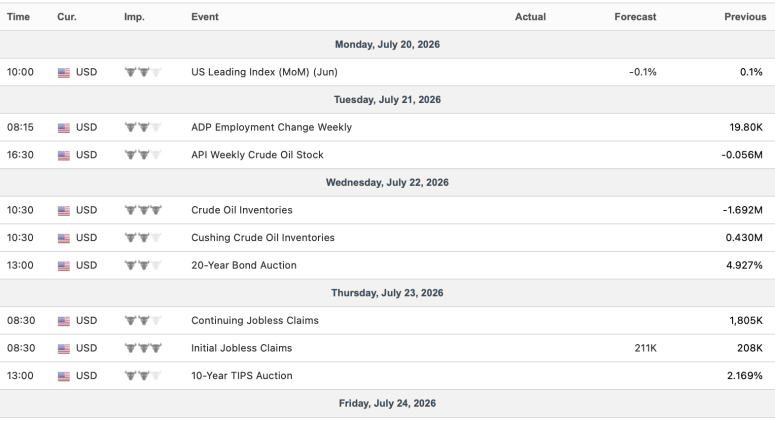775x421 pixels.
Task: Click the Event column header
Action: pos(205,17)
